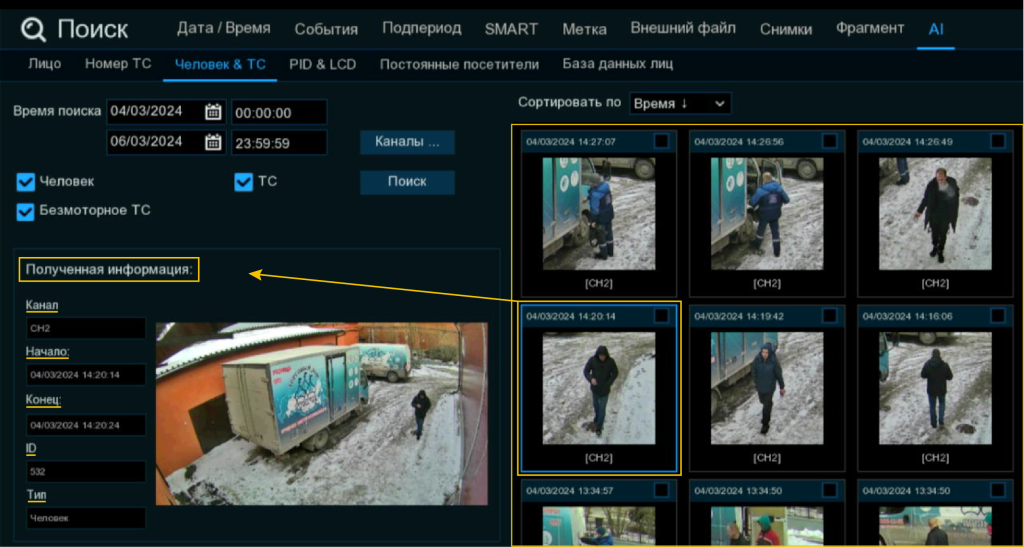Click the Каналы ... button
1024x547 pixels.
[x=407, y=142]
